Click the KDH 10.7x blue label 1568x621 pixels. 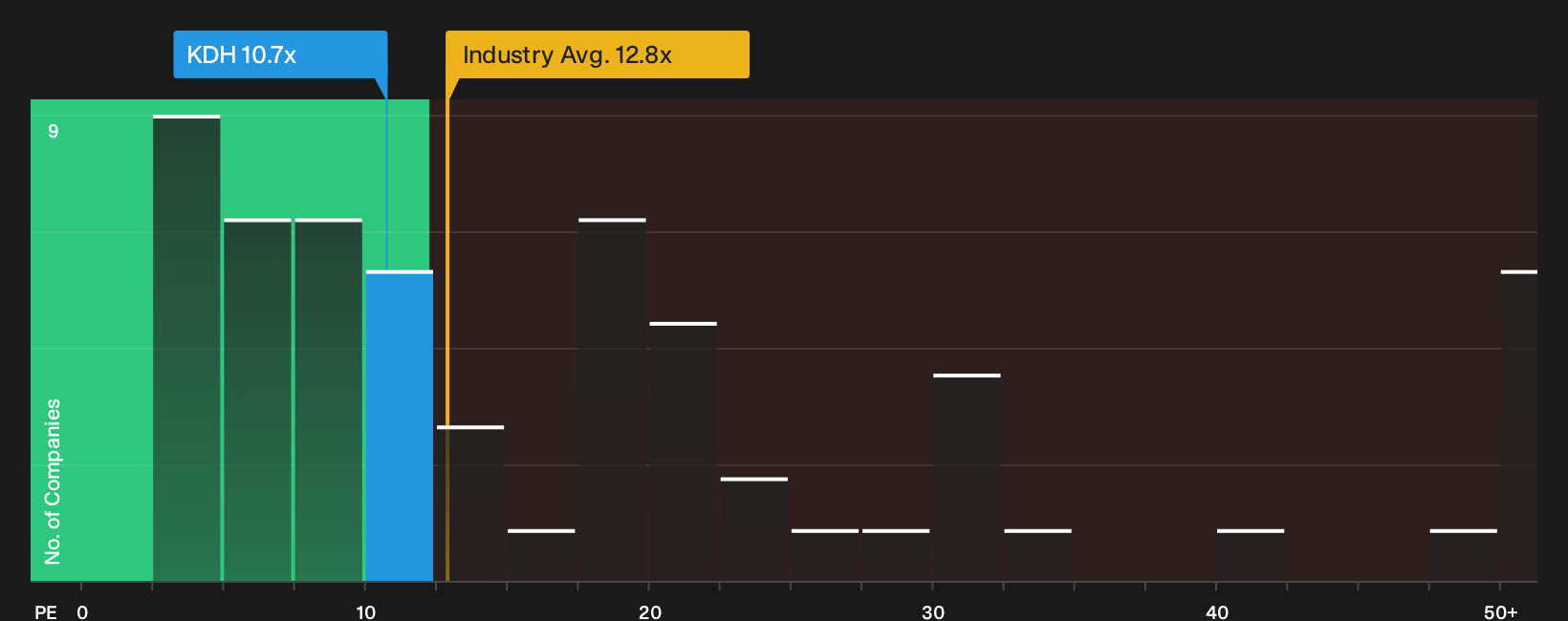pyautogui.click(x=280, y=54)
